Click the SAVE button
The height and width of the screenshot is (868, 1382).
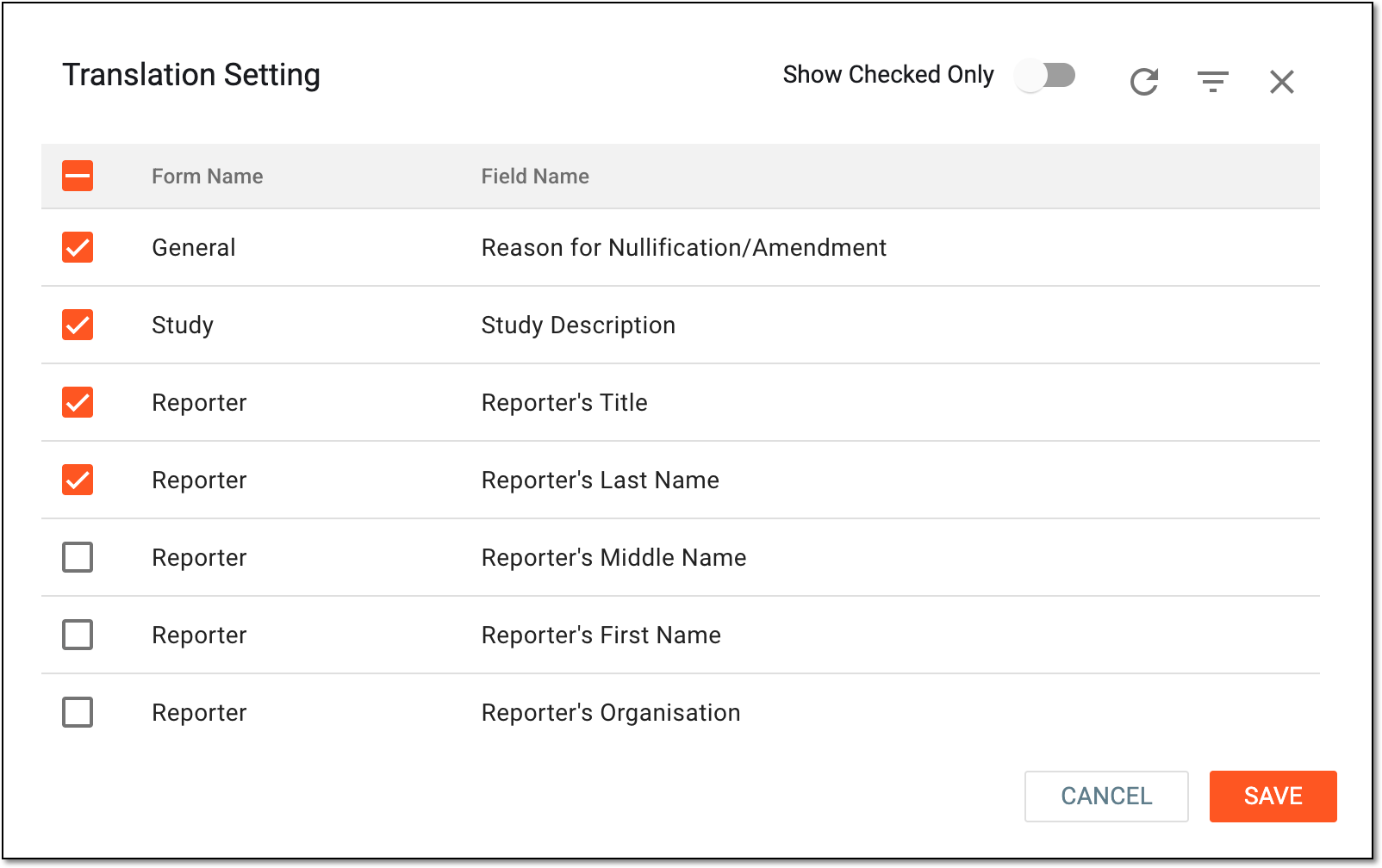1273,797
